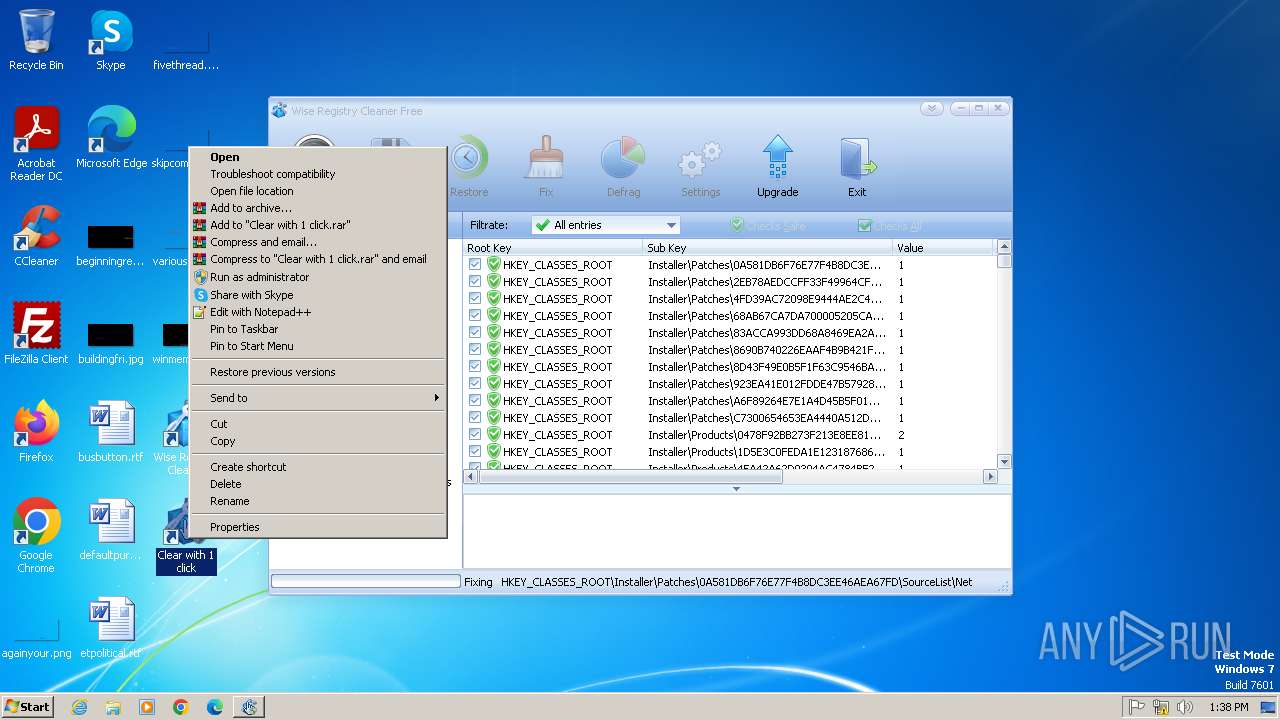Screen dimensions: 1280x720
Task: Select the Google Chrome desktop icon
Action: point(36,537)
